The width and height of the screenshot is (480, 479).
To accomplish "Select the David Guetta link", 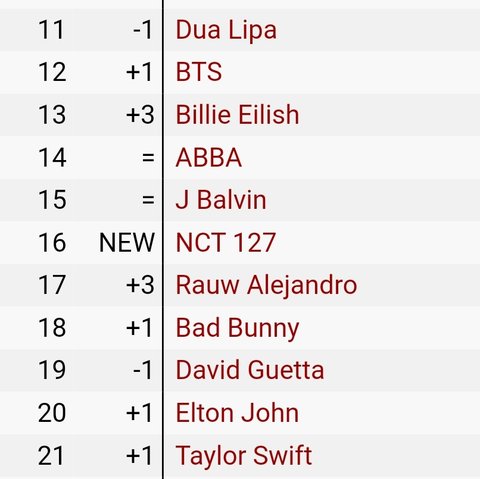I will (x=250, y=370).
